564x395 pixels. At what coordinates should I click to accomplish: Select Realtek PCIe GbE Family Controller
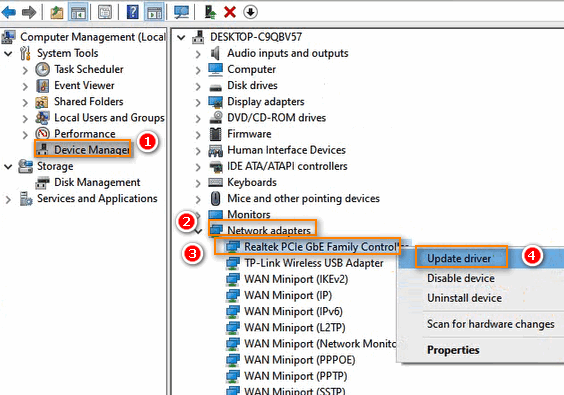click(322, 246)
